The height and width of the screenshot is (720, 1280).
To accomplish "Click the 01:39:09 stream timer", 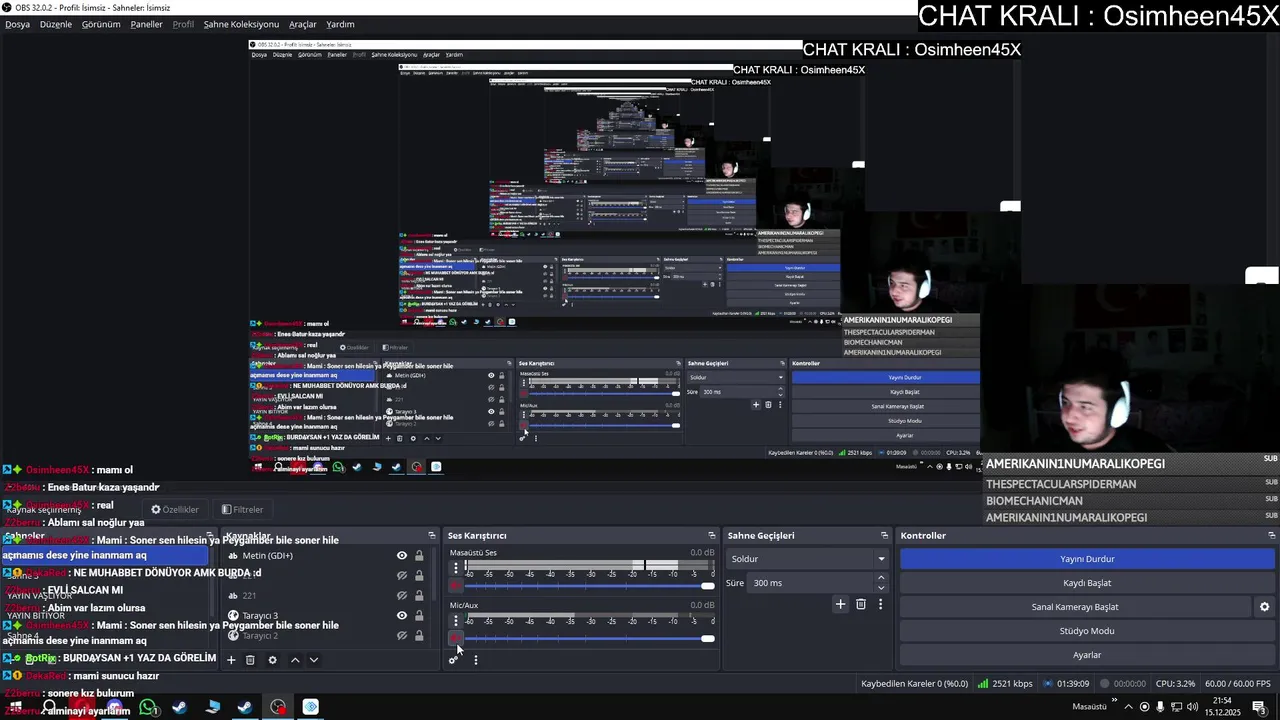I will click(x=1065, y=684).
